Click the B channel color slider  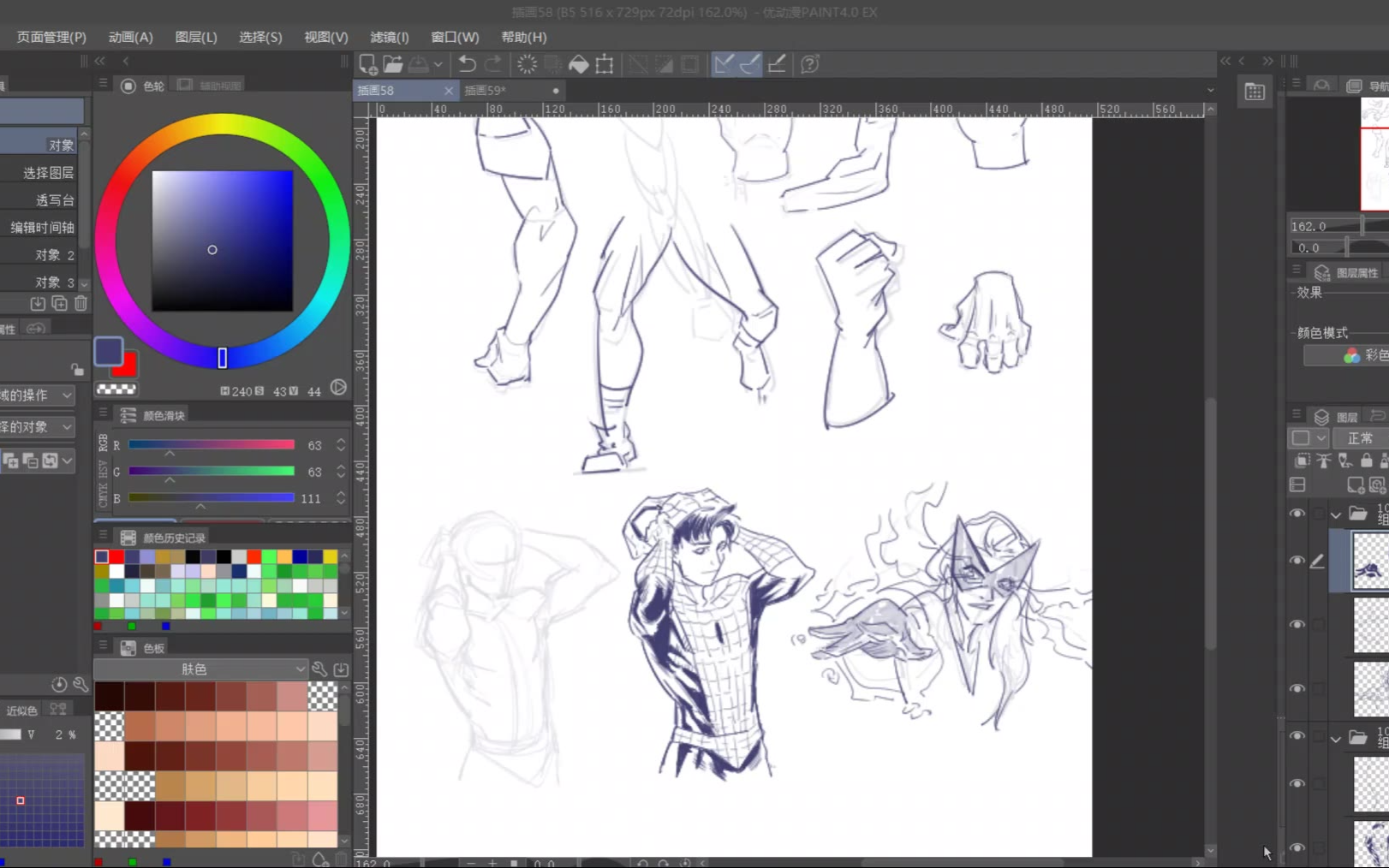[212, 497]
